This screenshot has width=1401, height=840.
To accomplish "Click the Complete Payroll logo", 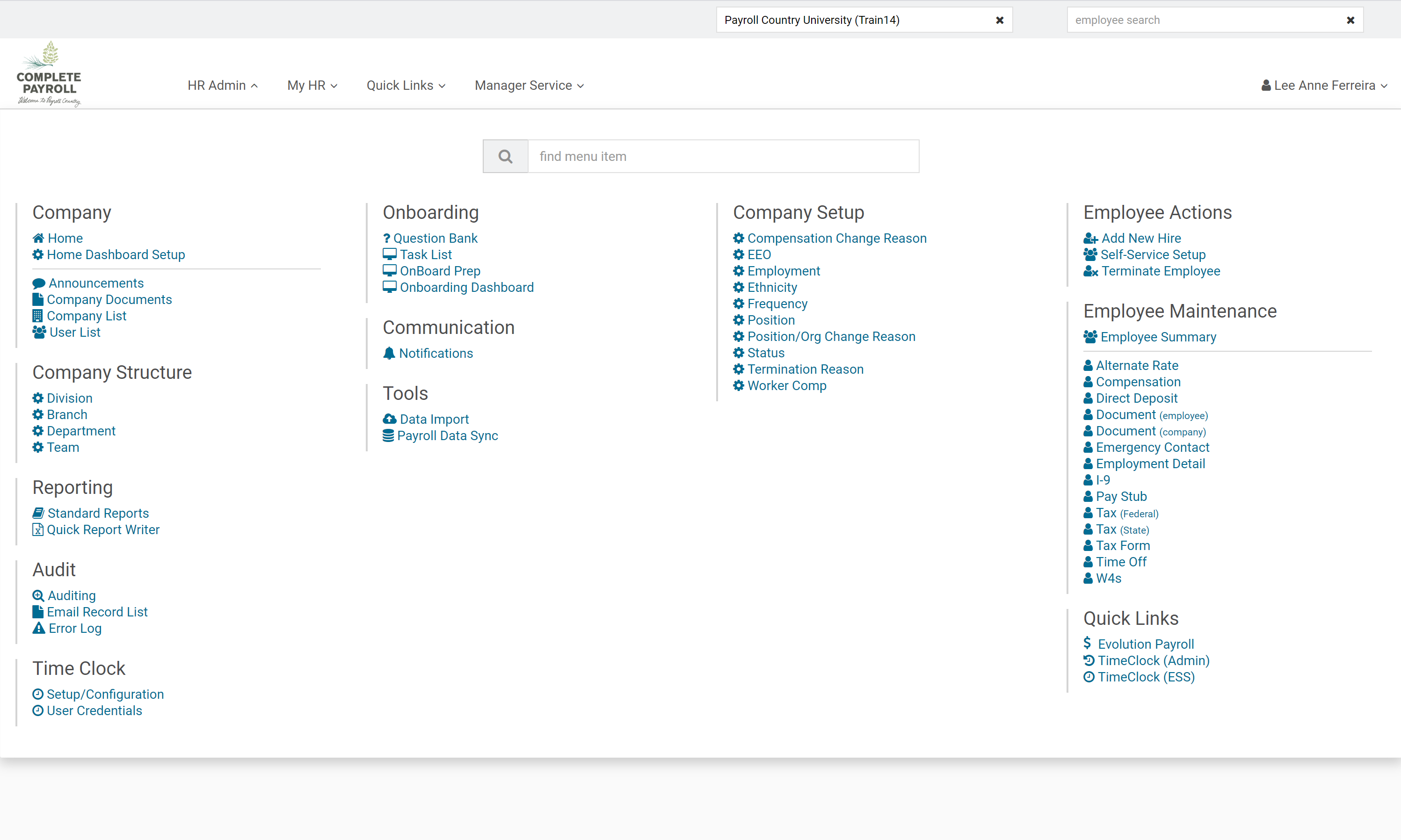I will click(x=49, y=73).
